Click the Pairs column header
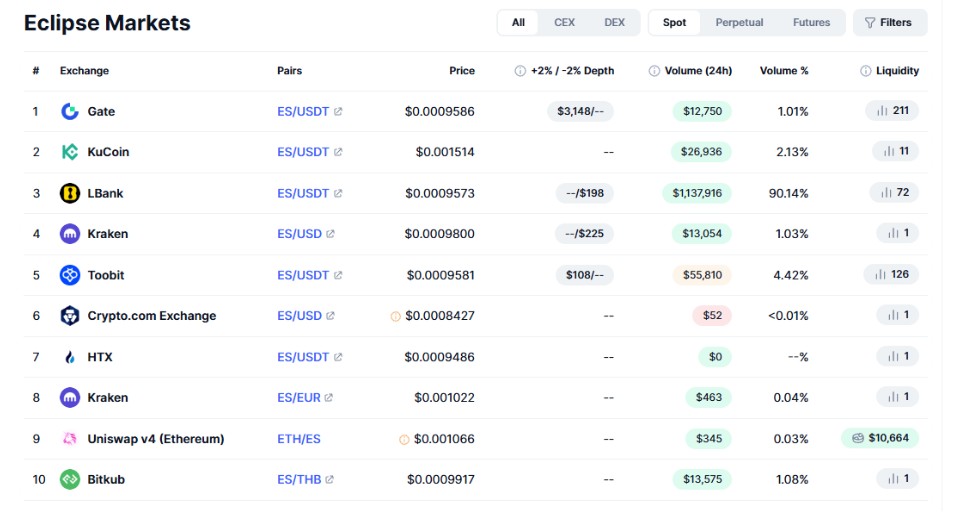Screen dimensions: 976x520 pos(289,71)
